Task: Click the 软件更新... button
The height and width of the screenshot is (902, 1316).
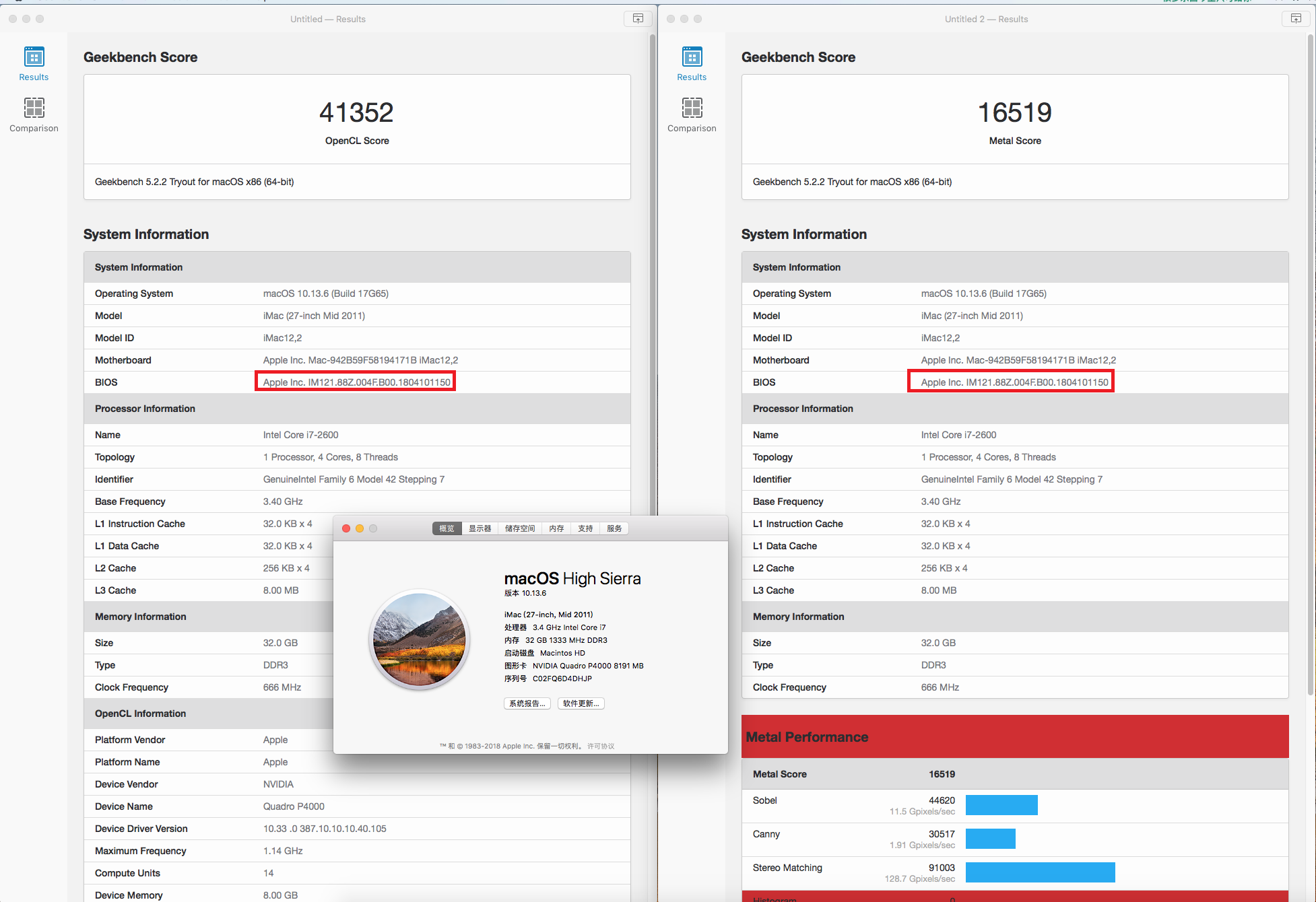Action: coord(581,703)
